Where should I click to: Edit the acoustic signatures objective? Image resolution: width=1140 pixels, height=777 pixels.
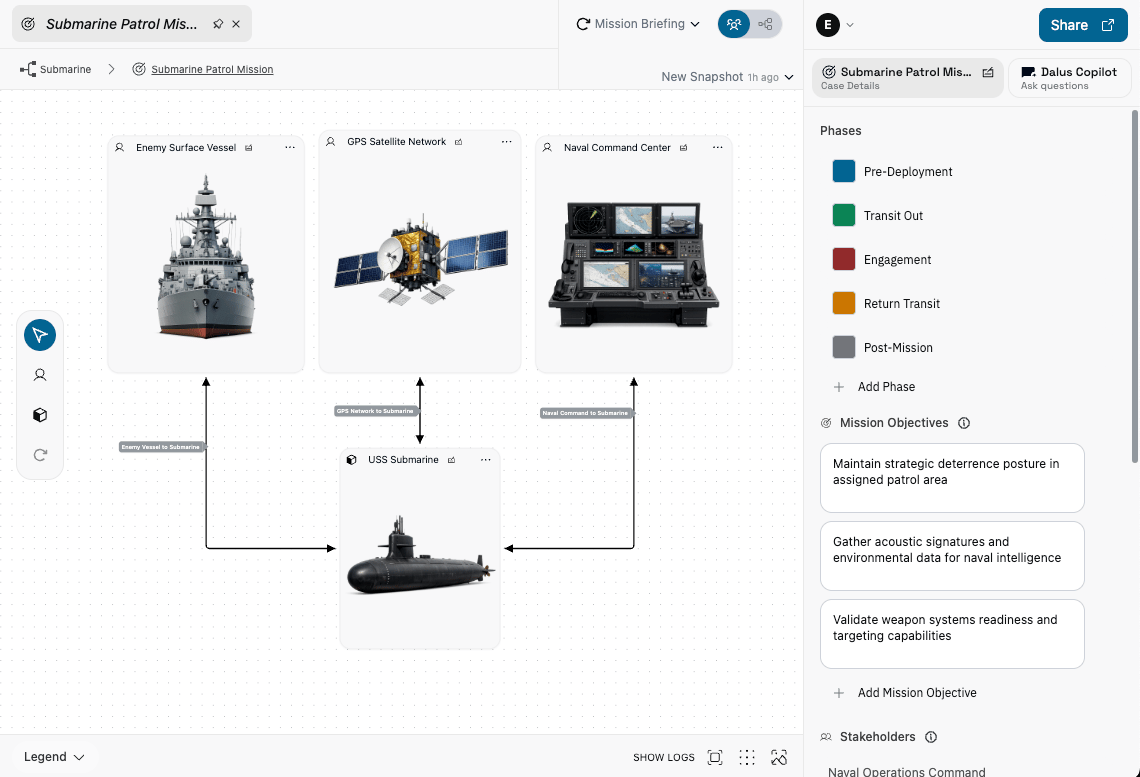point(952,556)
